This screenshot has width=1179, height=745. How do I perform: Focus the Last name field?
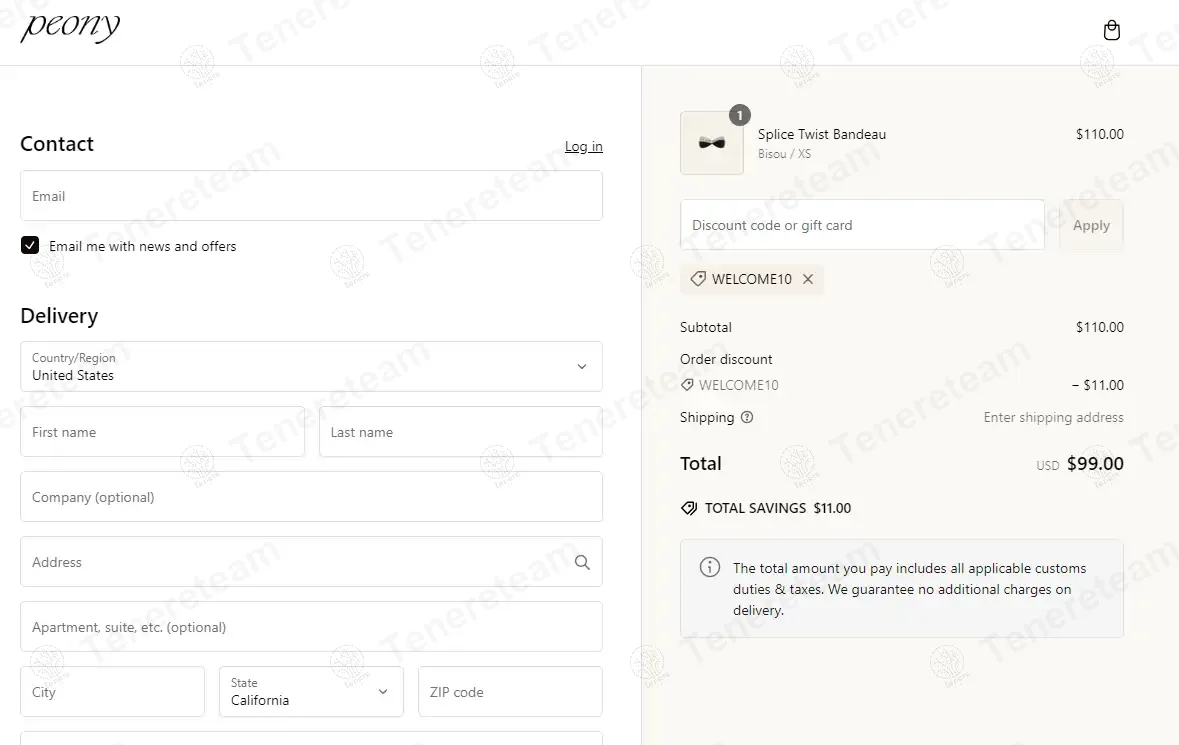pyautogui.click(x=461, y=432)
